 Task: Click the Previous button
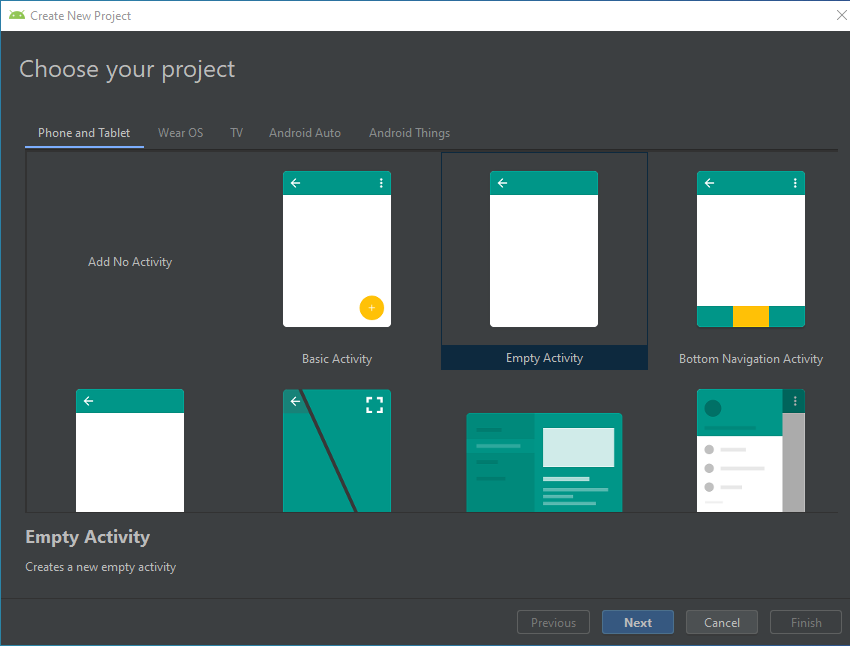pyautogui.click(x=553, y=622)
